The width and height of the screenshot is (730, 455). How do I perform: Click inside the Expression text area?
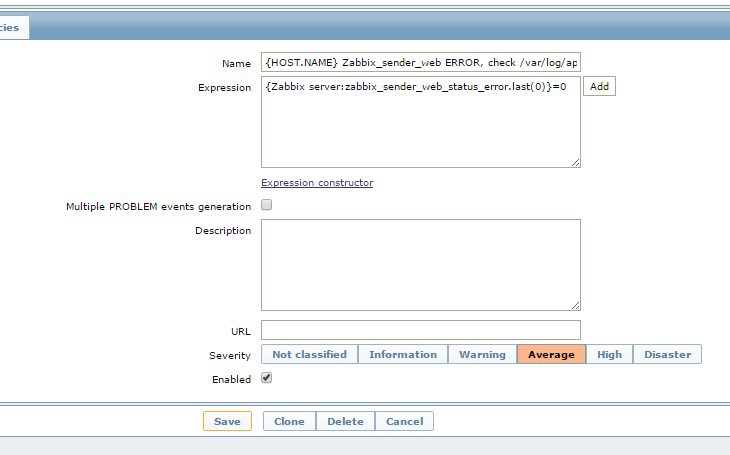tap(420, 122)
